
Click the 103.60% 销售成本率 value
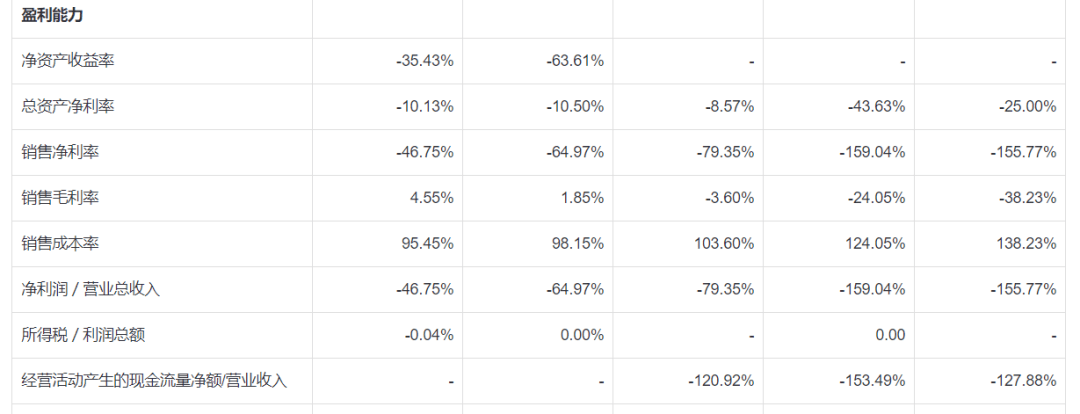722,243
